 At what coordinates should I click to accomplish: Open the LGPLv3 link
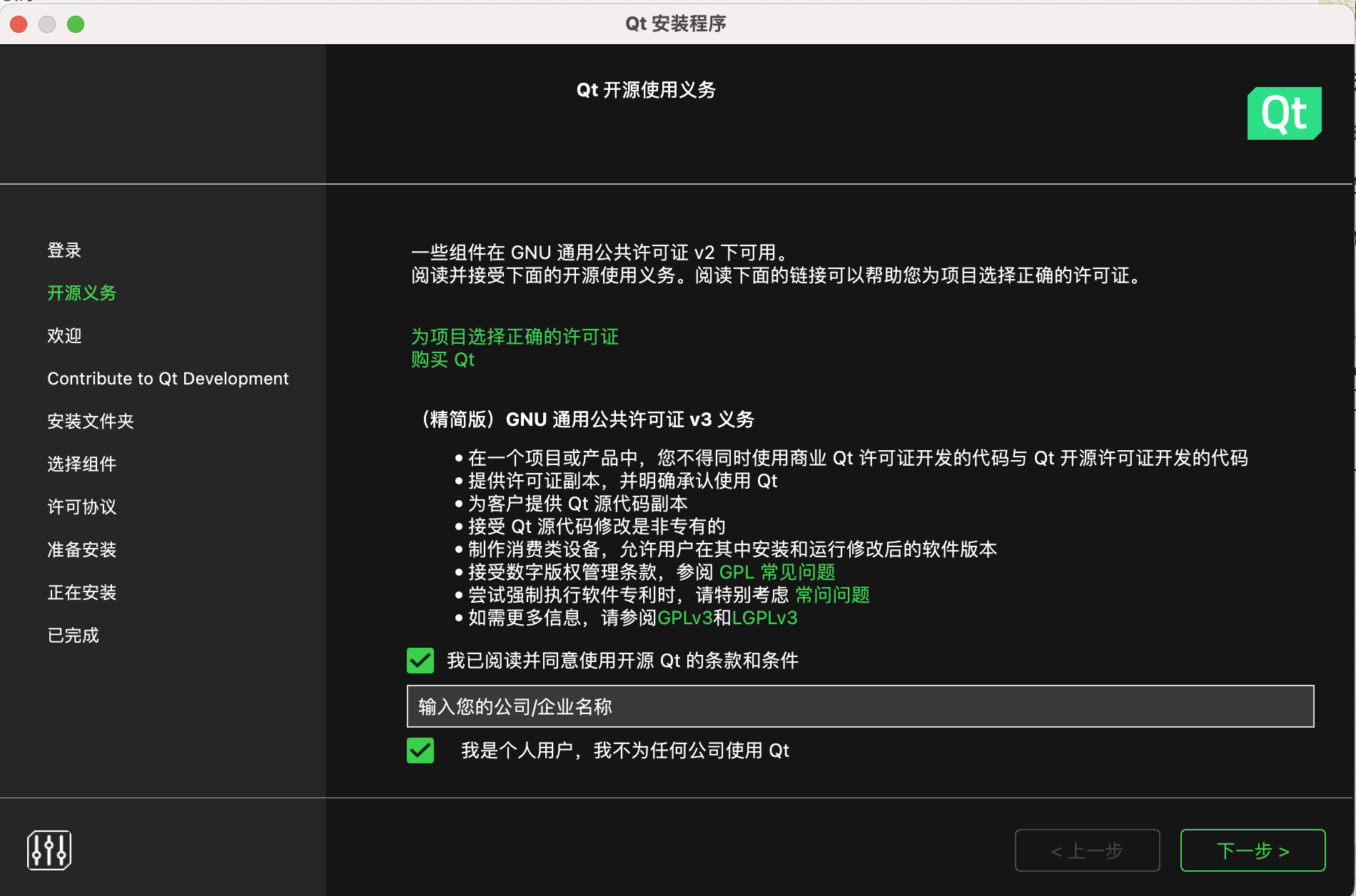click(764, 618)
